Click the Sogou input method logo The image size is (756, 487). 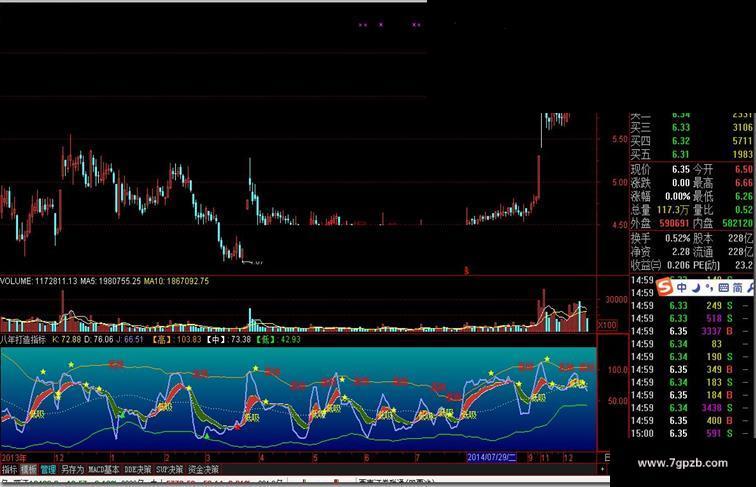pyautogui.click(x=665, y=287)
